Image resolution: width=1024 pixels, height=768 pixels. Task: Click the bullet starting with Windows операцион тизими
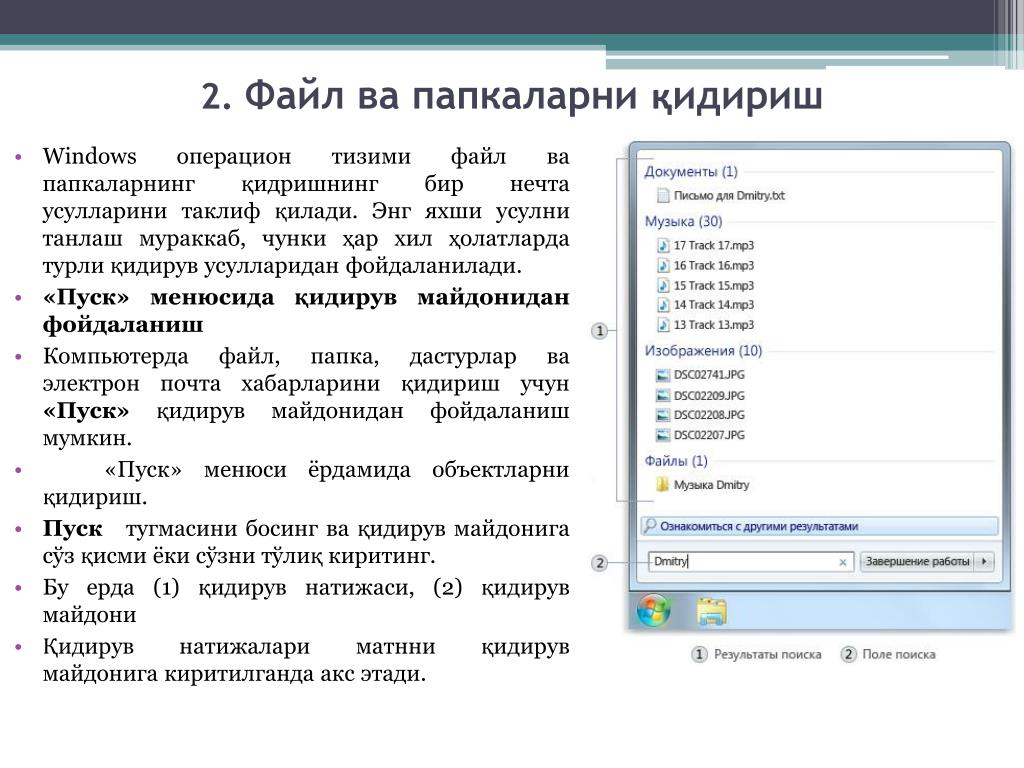(306, 211)
